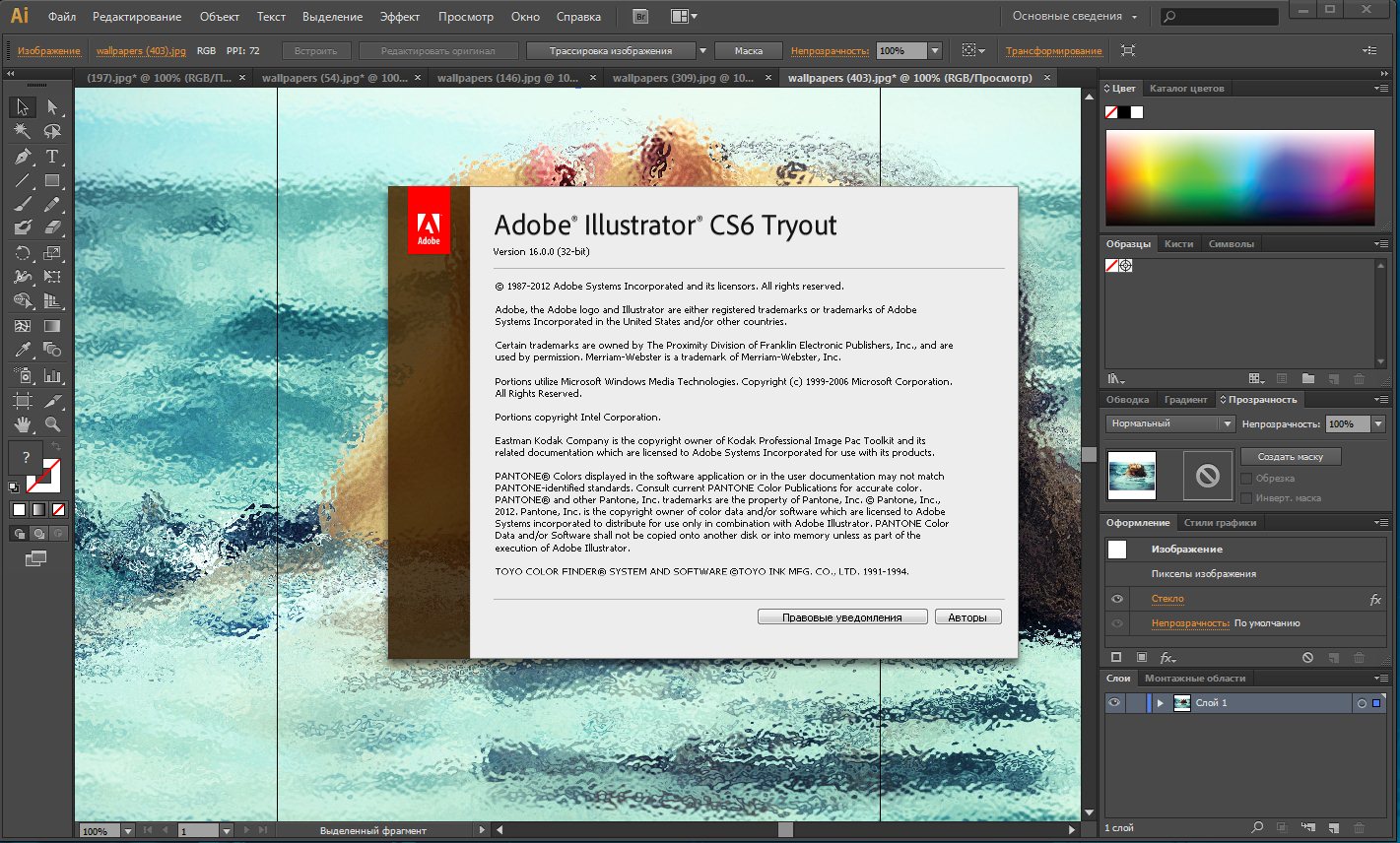Click the fx add effect icon in Appearance panel

point(1167,657)
